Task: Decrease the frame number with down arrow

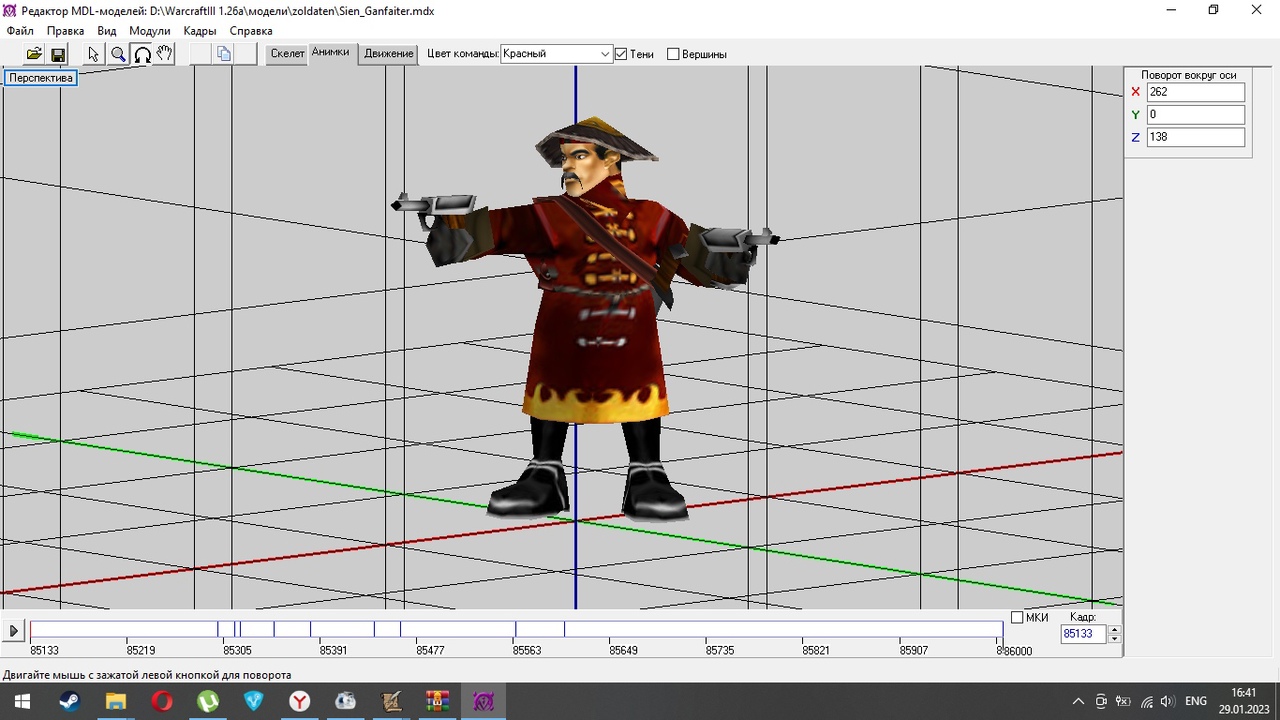Action: click(x=1115, y=639)
